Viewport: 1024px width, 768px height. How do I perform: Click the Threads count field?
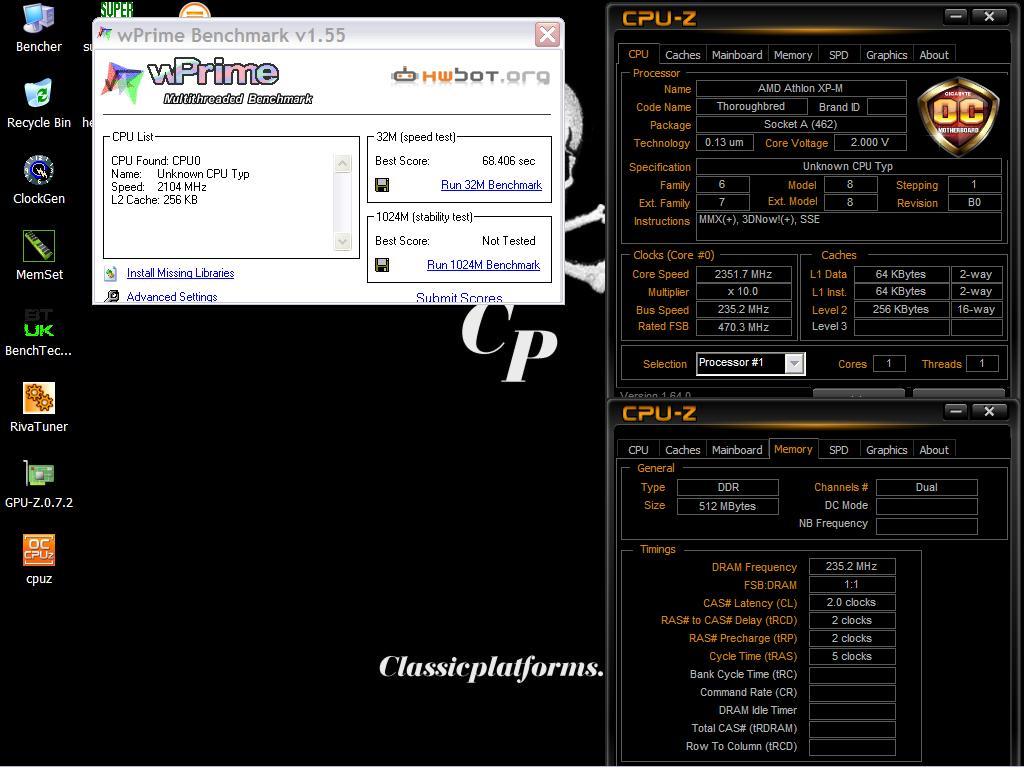point(982,364)
